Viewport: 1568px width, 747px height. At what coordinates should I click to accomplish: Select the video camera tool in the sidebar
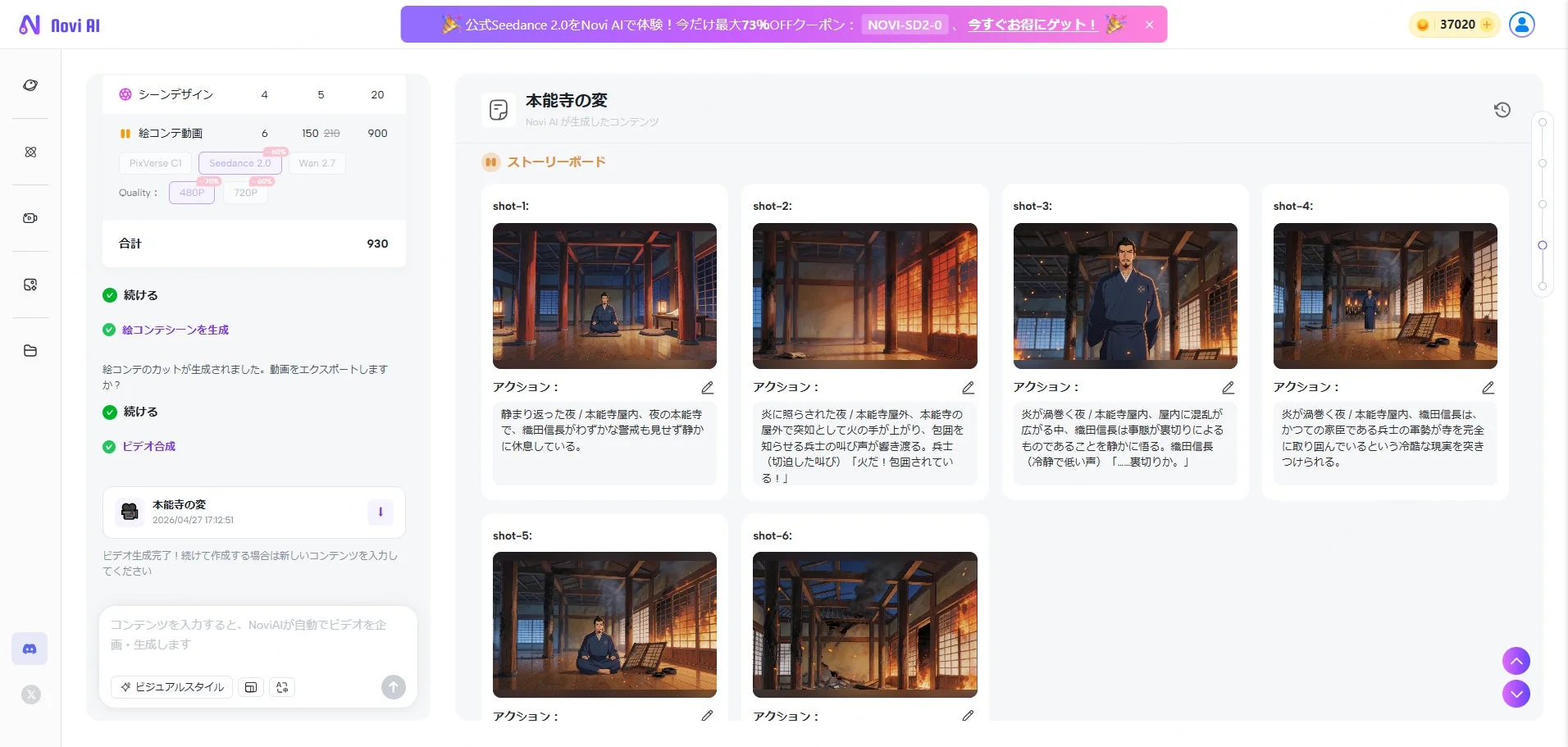[x=30, y=217]
